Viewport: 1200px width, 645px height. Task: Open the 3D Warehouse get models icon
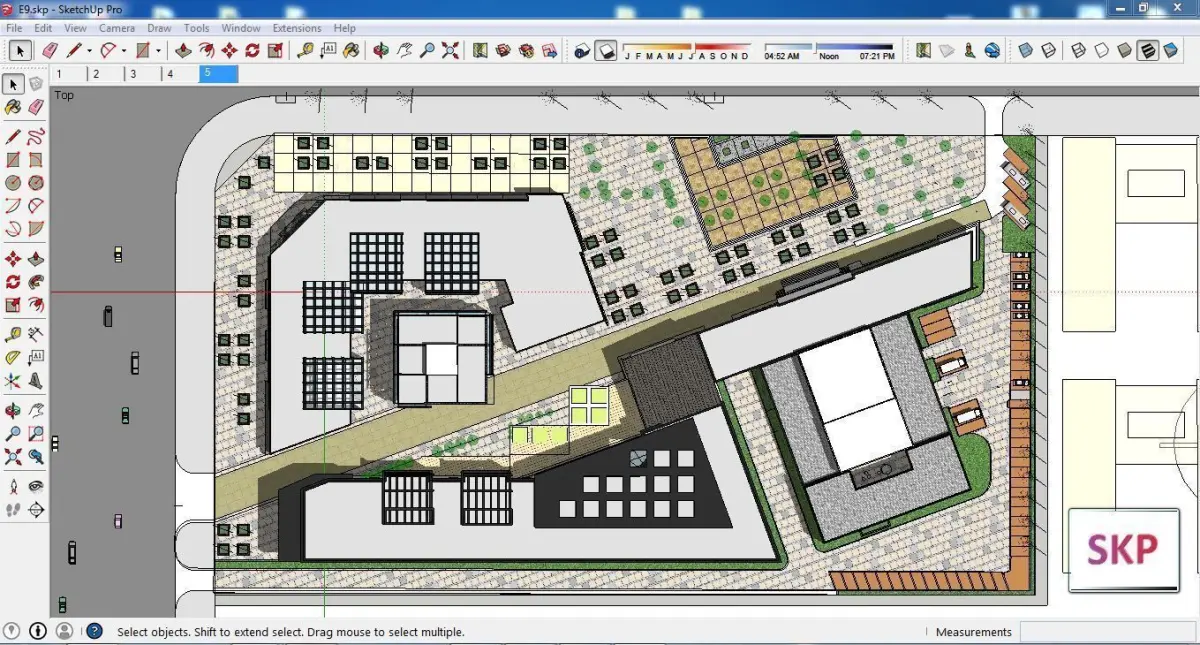click(x=502, y=50)
